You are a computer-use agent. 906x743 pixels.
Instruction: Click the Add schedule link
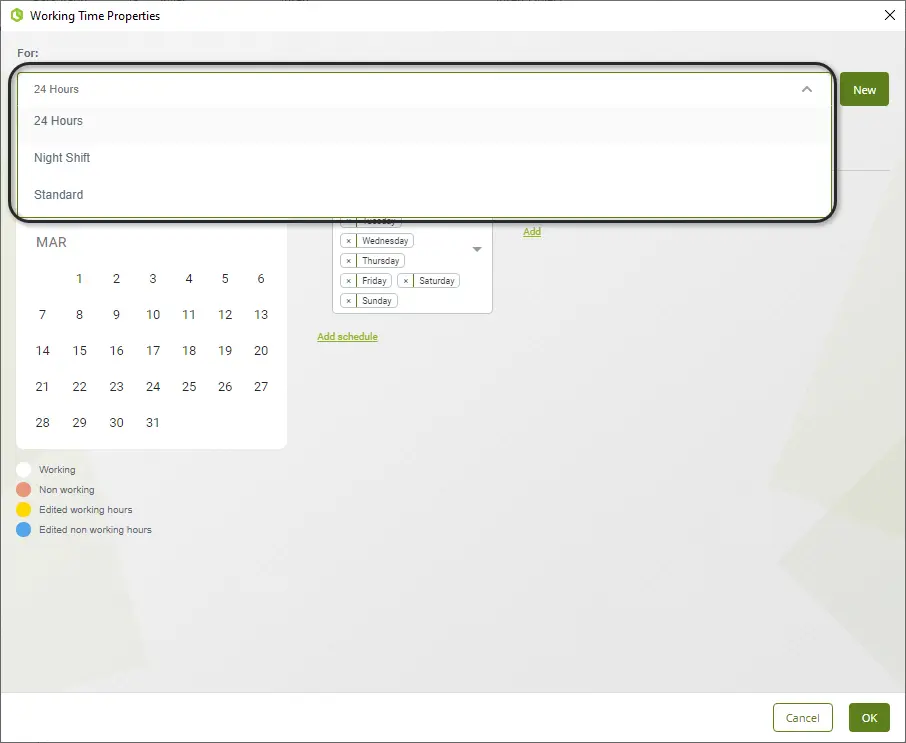click(x=347, y=336)
